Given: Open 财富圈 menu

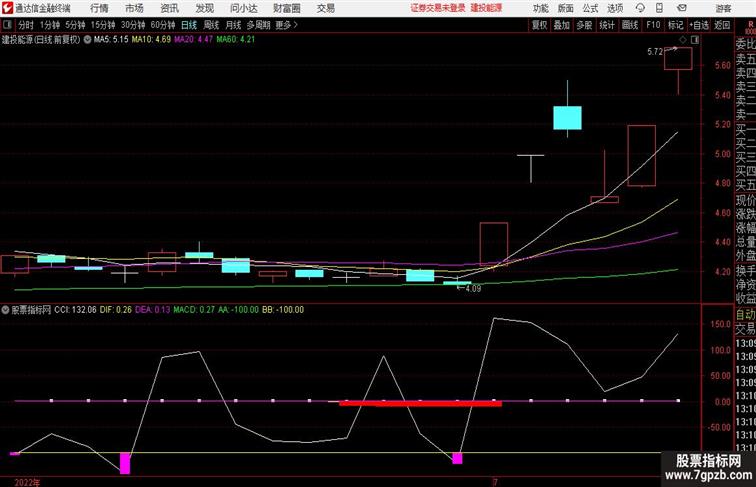Looking at the screenshot, I should tap(286, 8).
